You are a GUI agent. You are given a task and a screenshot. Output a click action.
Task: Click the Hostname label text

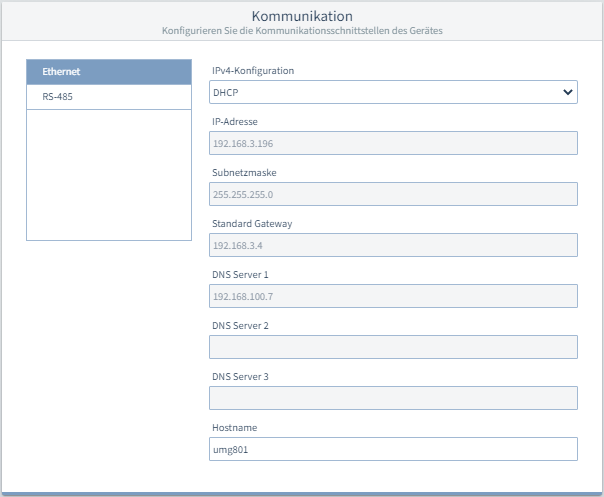click(234, 428)
